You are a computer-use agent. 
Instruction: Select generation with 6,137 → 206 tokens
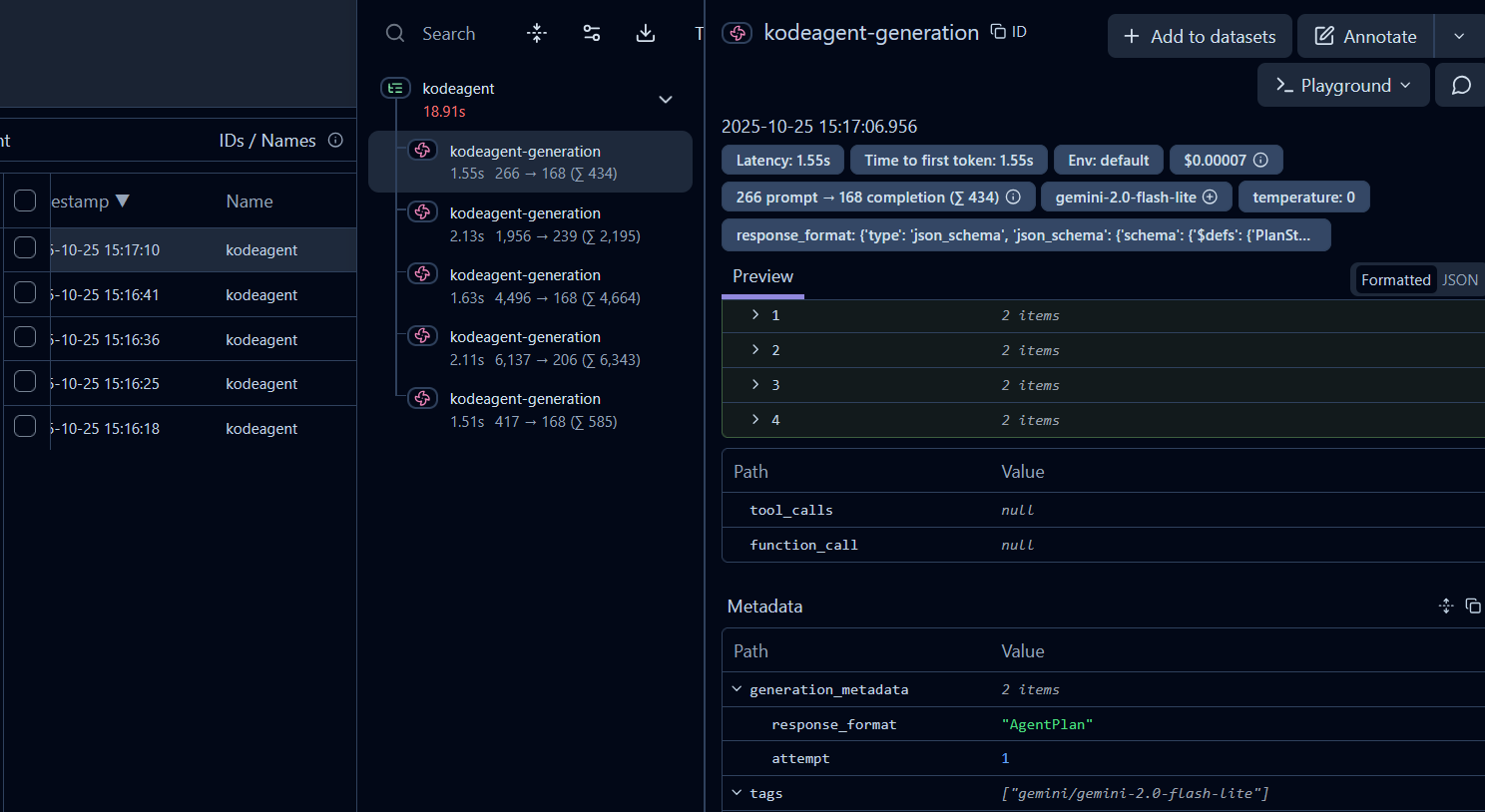[530, 348]
